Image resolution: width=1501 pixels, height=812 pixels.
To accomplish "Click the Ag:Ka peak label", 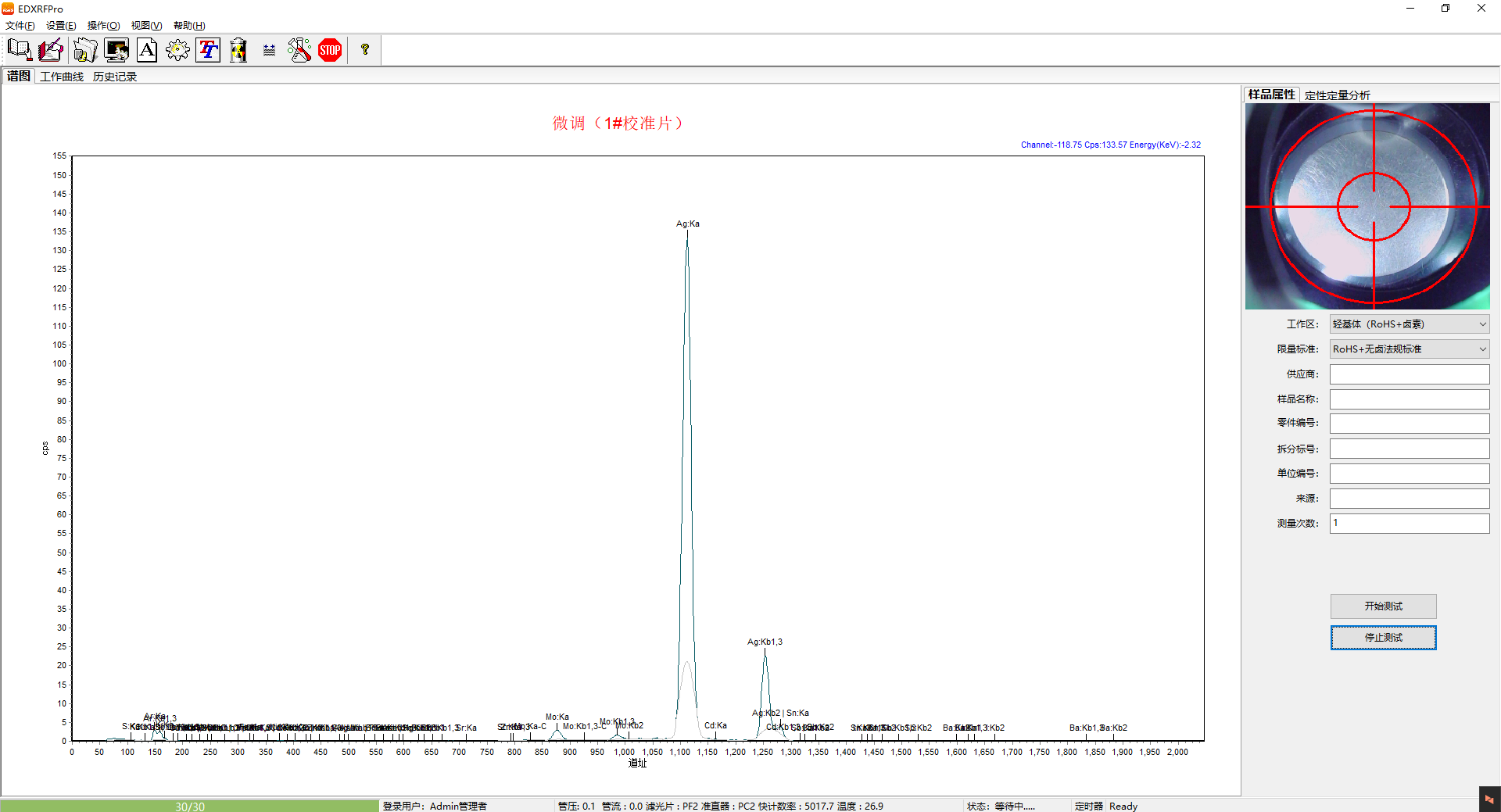I will [x=688, y=224].
